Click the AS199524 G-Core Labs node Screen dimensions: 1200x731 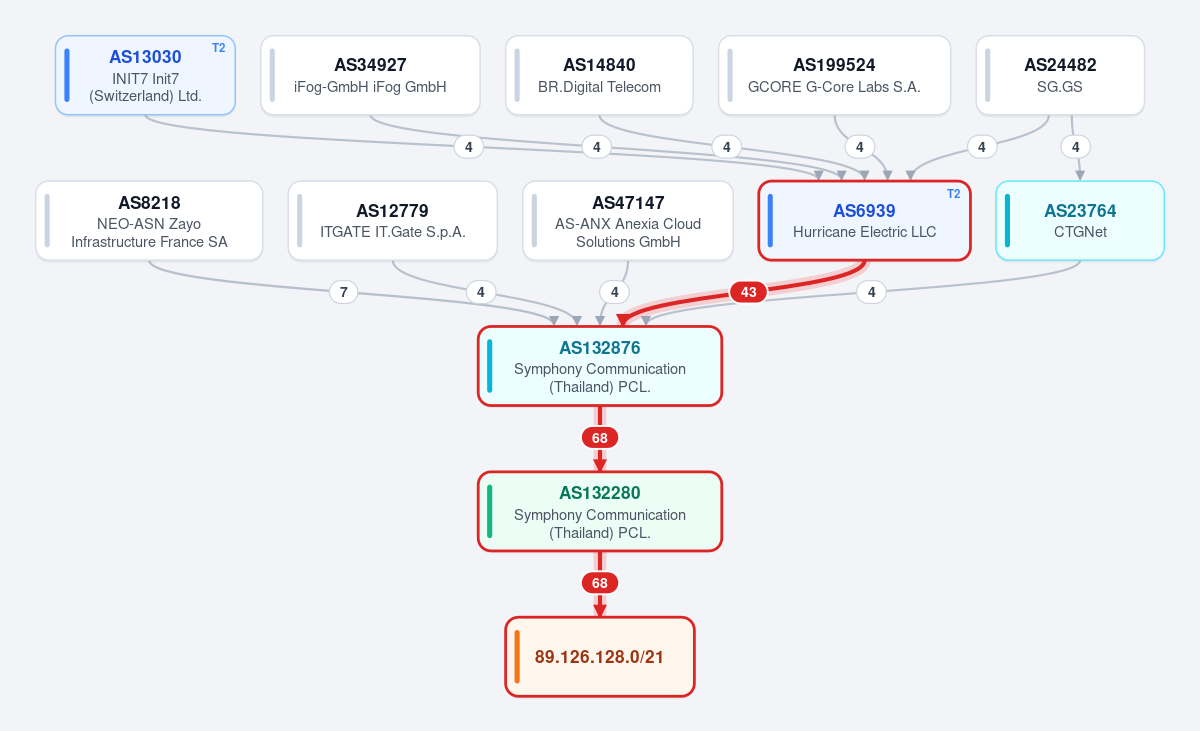pyautogui.click(x=834, y=75)
